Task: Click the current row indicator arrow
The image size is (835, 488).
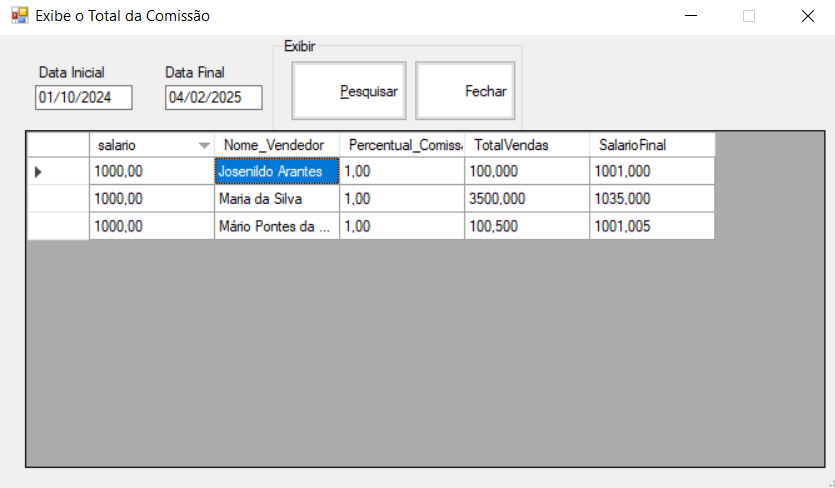Action: 38,172
